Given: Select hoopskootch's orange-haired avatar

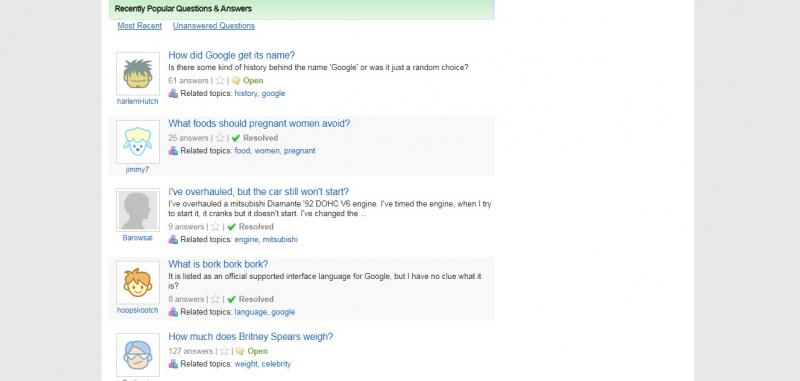Looking at the screenshot, I should pyautogui.click(x=138, y=283).
